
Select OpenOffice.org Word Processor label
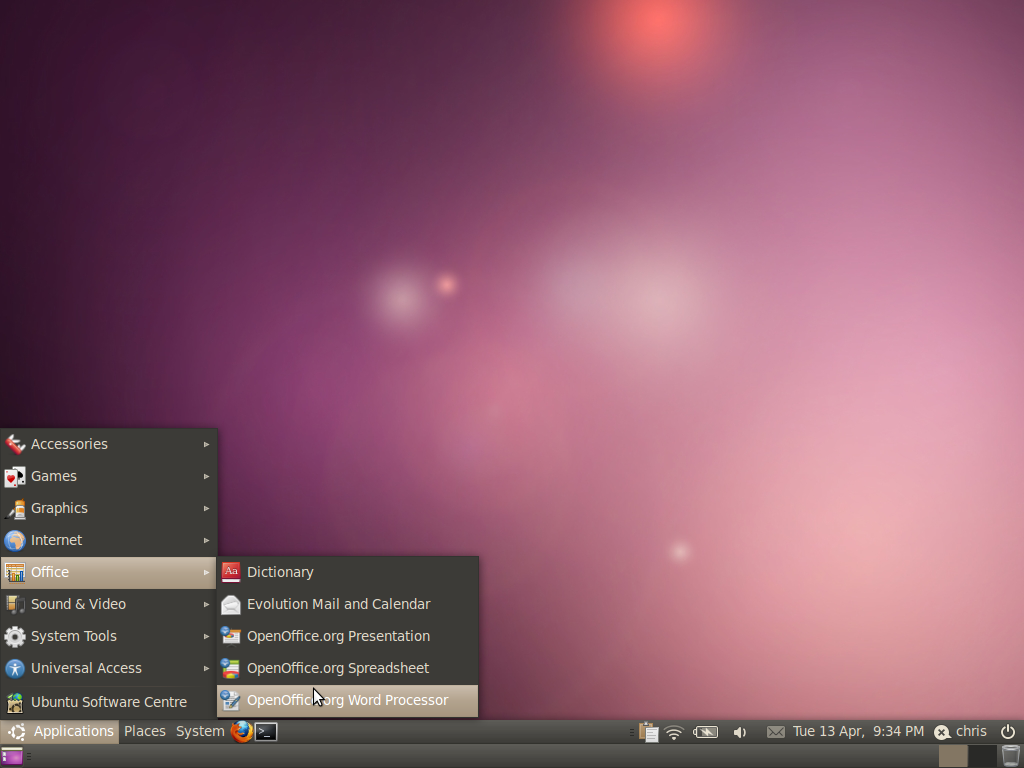click(347, 700)
